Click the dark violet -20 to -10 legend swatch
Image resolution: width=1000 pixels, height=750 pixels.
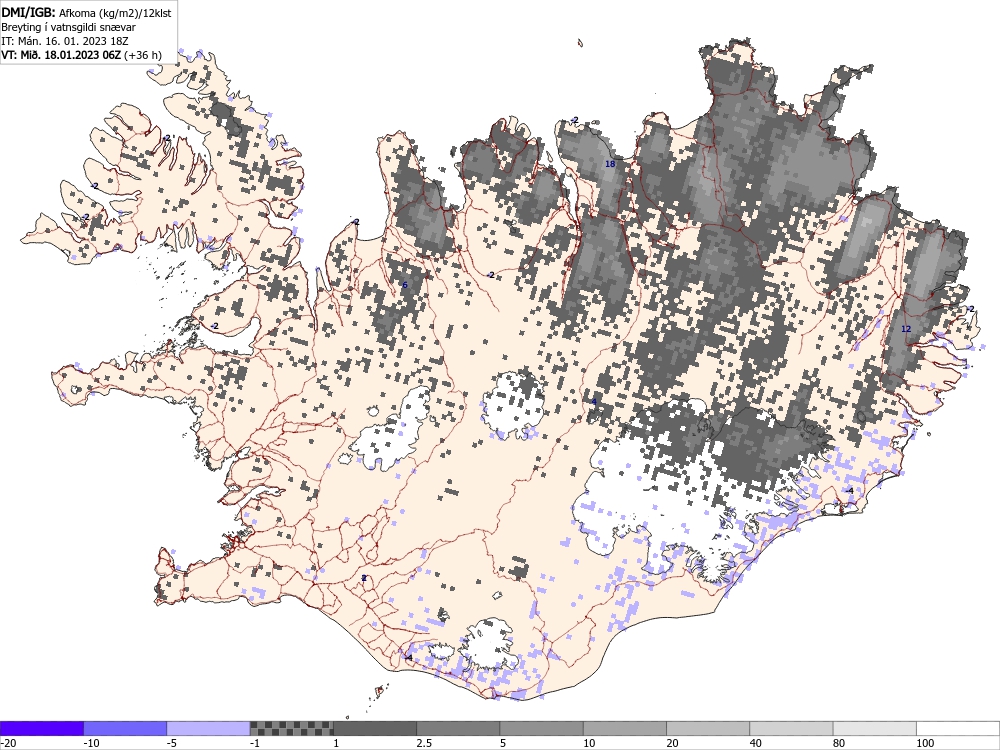(x=41, y=728)
